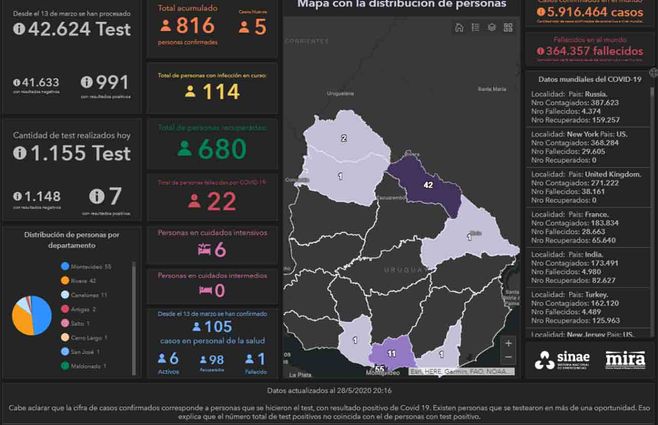Viewport: 658px width, 425px height.
Task: Click the Rivera region showing 42
Action: tap(428, 186)
